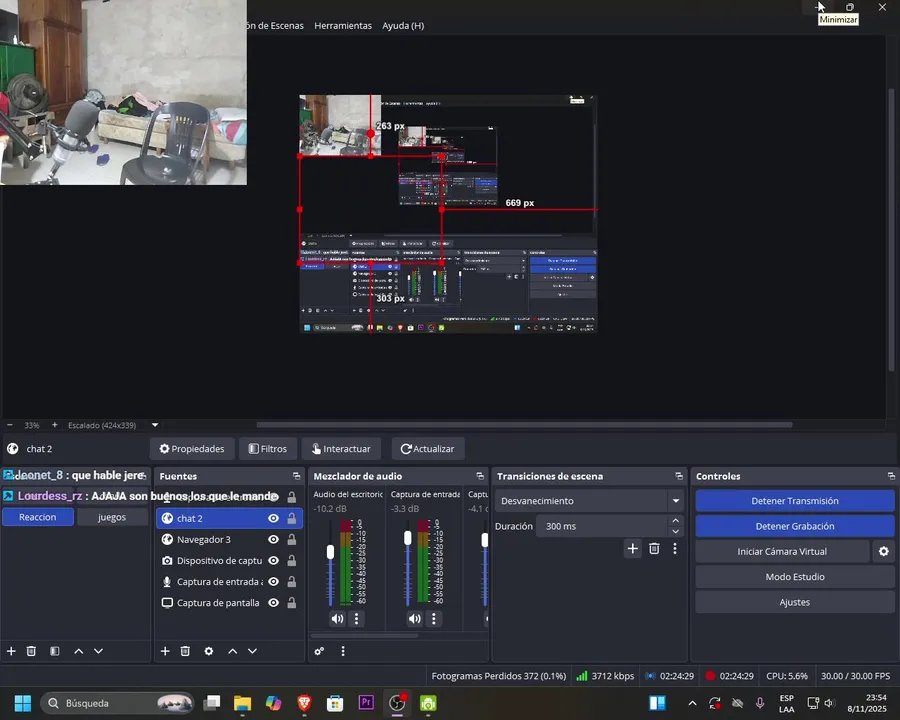The image size is (900, 720).
Task: Add a new scene with the plus icon
Action: [11, 651]
